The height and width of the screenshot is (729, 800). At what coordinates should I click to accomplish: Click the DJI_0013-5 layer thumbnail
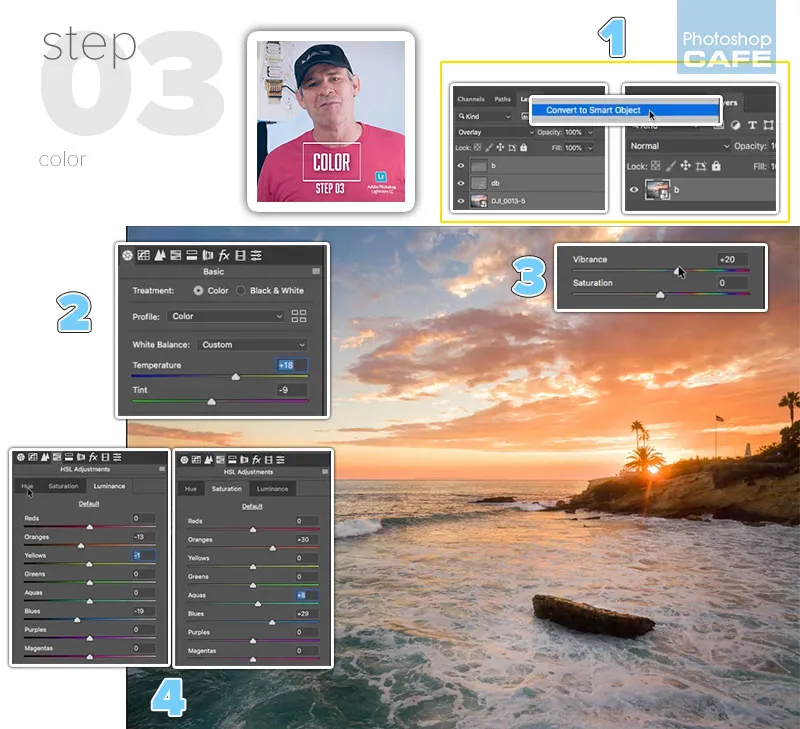(477, 201)
